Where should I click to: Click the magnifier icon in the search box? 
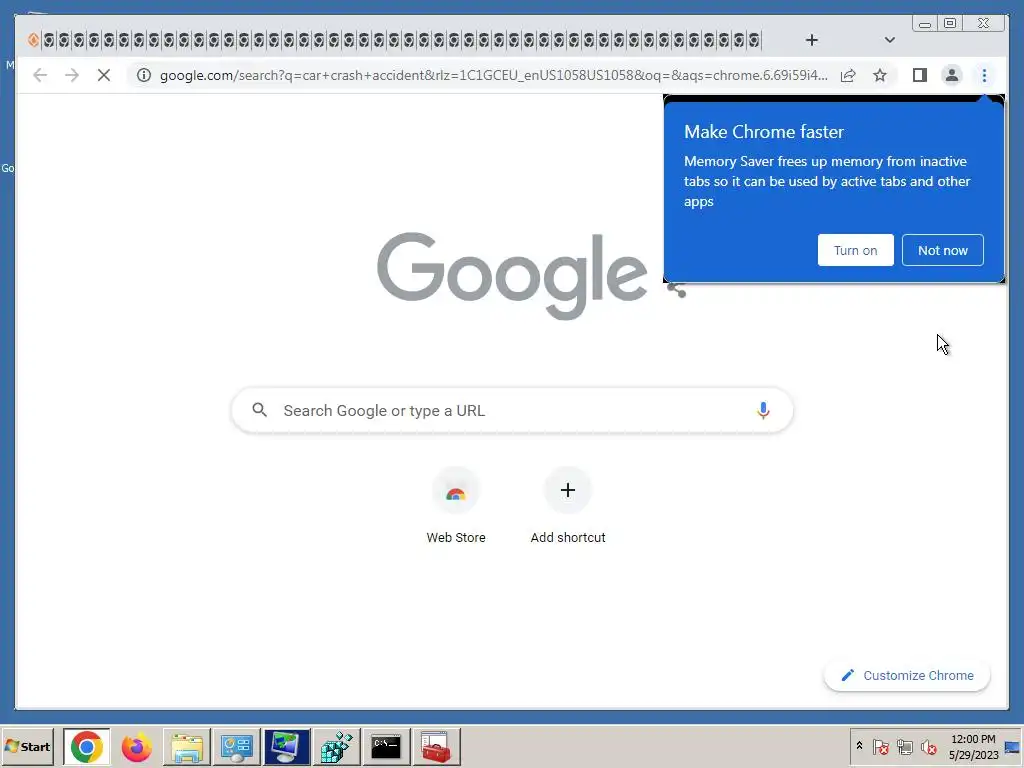[259, 409]
